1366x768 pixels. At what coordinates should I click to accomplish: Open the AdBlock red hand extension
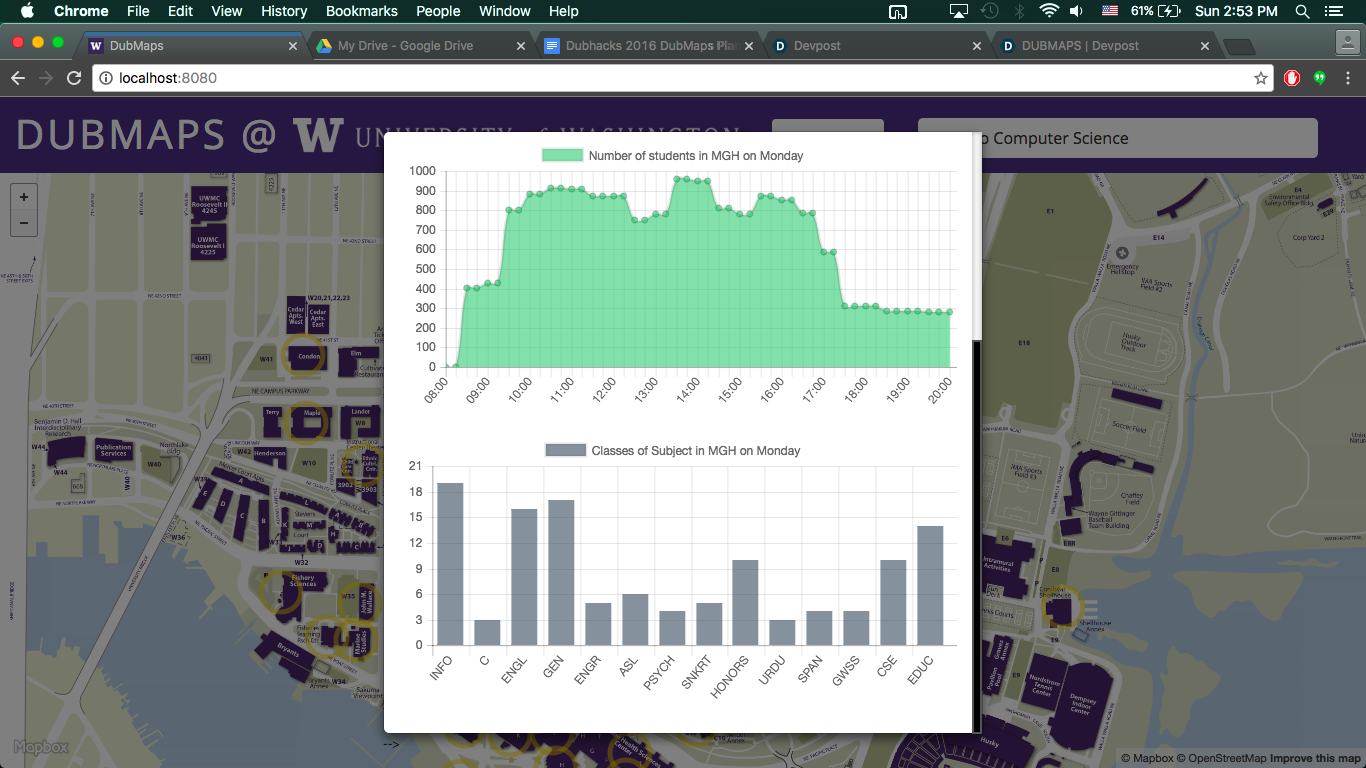pyautogui.click(x=1292, y=78)
